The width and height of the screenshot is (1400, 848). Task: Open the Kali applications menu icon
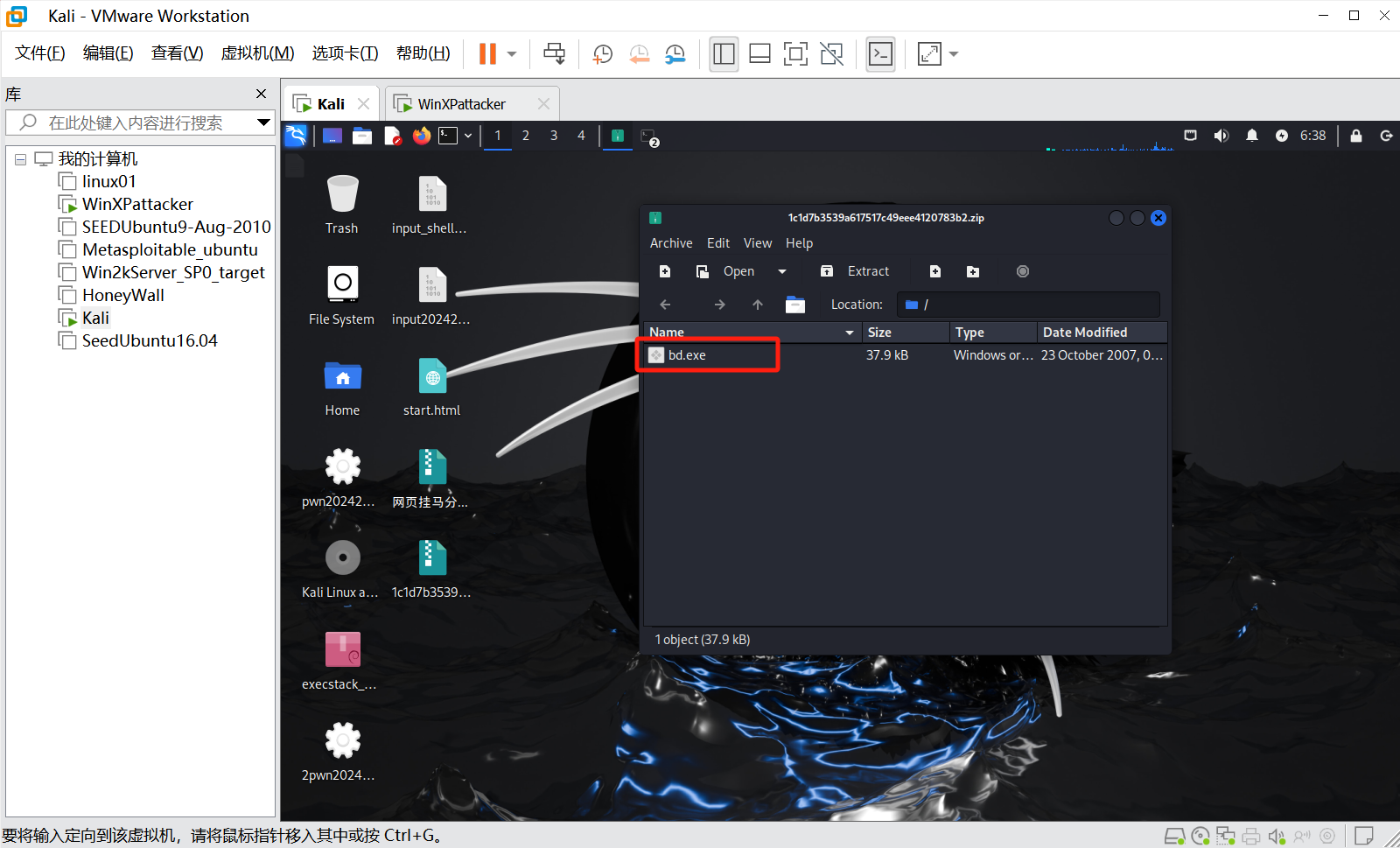click(296, 136)
